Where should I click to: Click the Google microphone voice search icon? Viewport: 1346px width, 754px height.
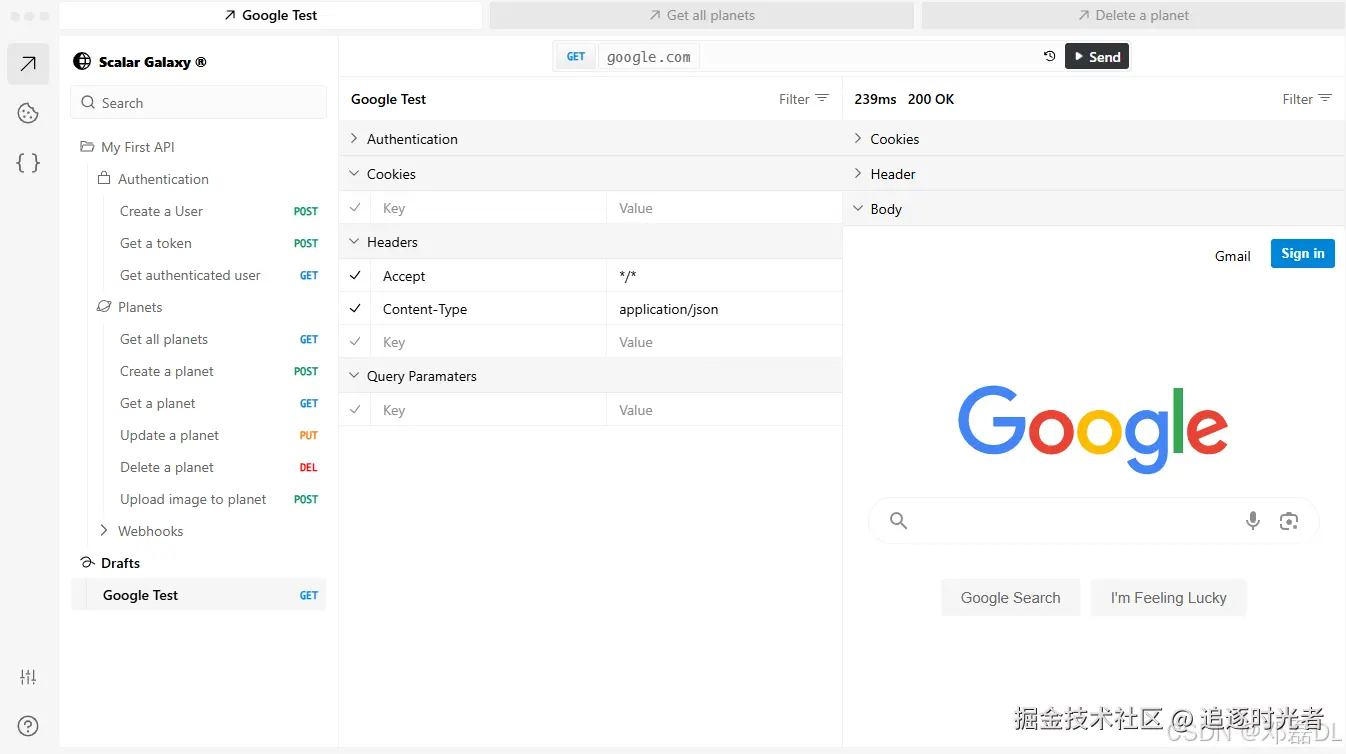1253,520
